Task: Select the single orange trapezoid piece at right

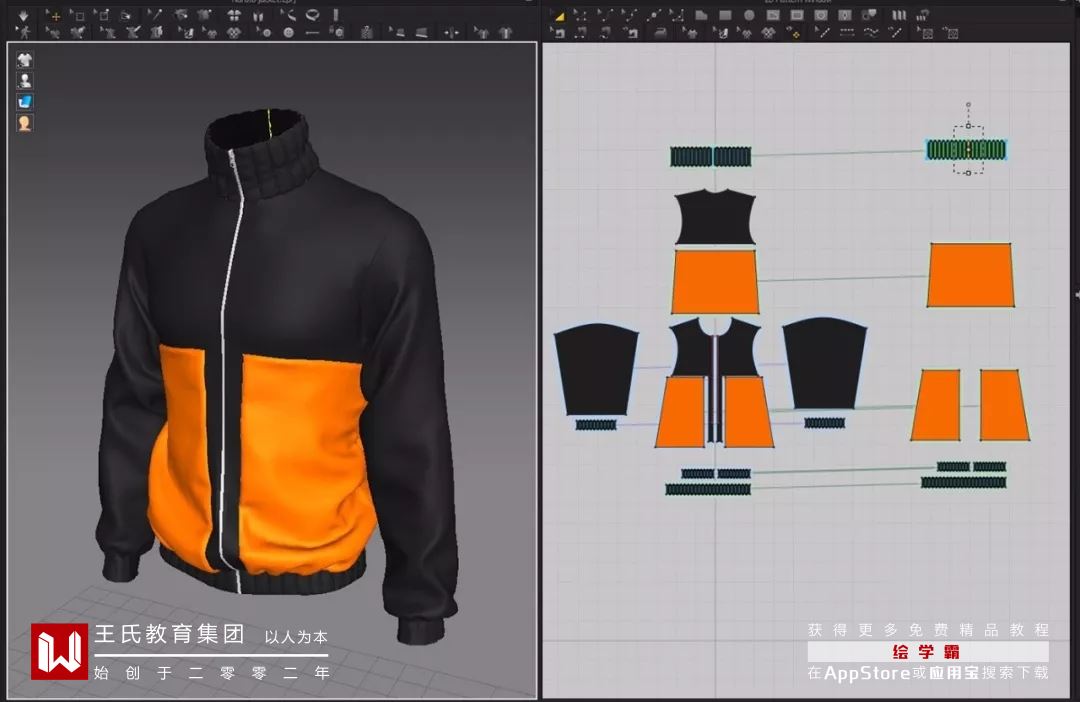Action: [970, 275]
